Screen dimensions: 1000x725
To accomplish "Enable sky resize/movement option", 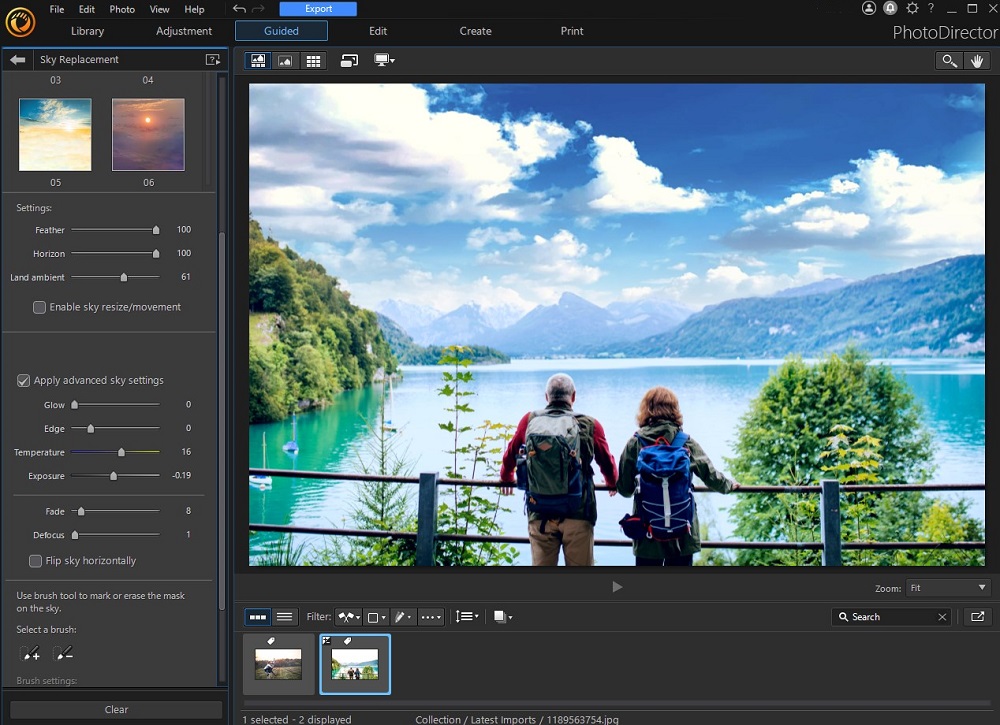I will click(x=37, y=307).
